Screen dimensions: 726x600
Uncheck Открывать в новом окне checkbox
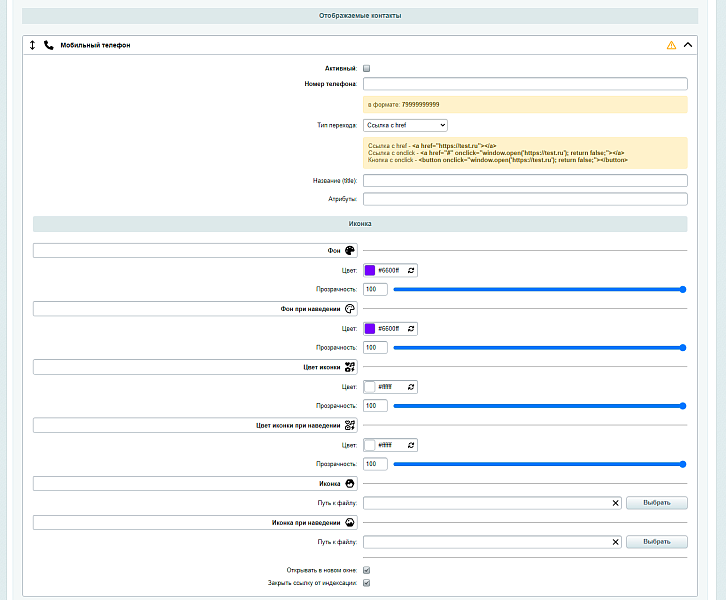[367, 570]
